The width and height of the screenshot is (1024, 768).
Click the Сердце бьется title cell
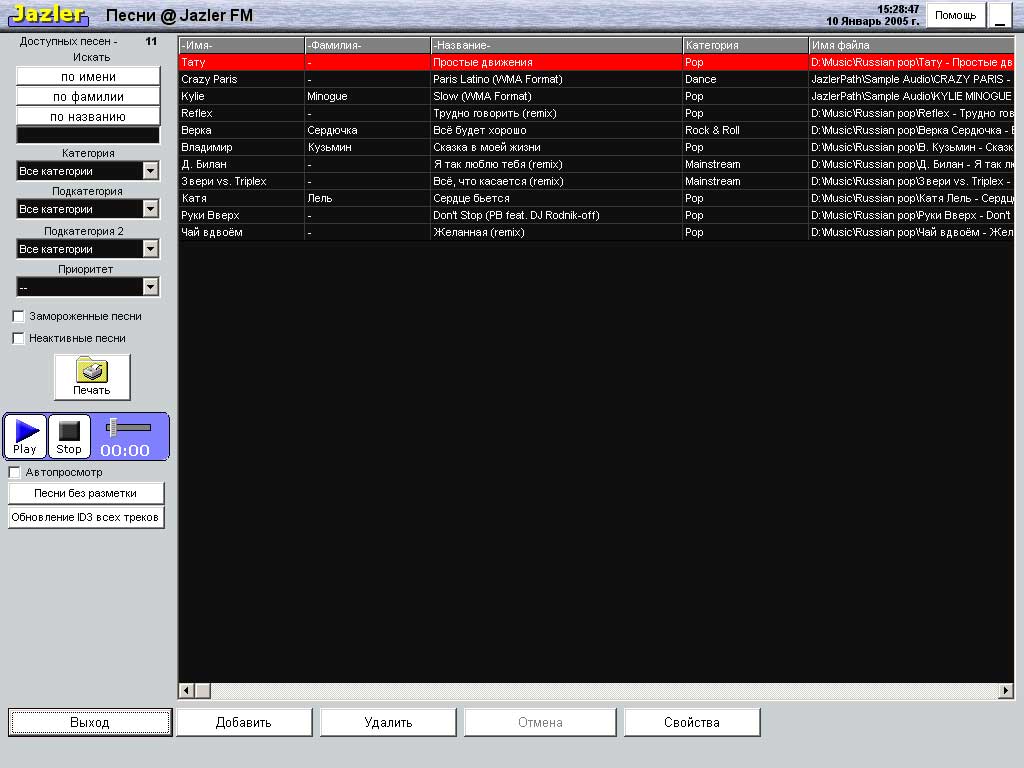pos(556,198)
